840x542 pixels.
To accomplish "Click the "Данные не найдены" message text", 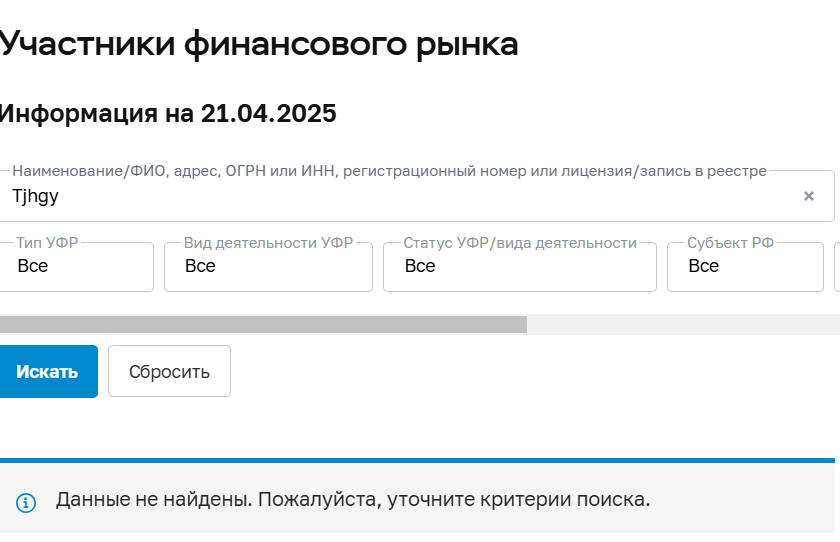I will [353, 499].
